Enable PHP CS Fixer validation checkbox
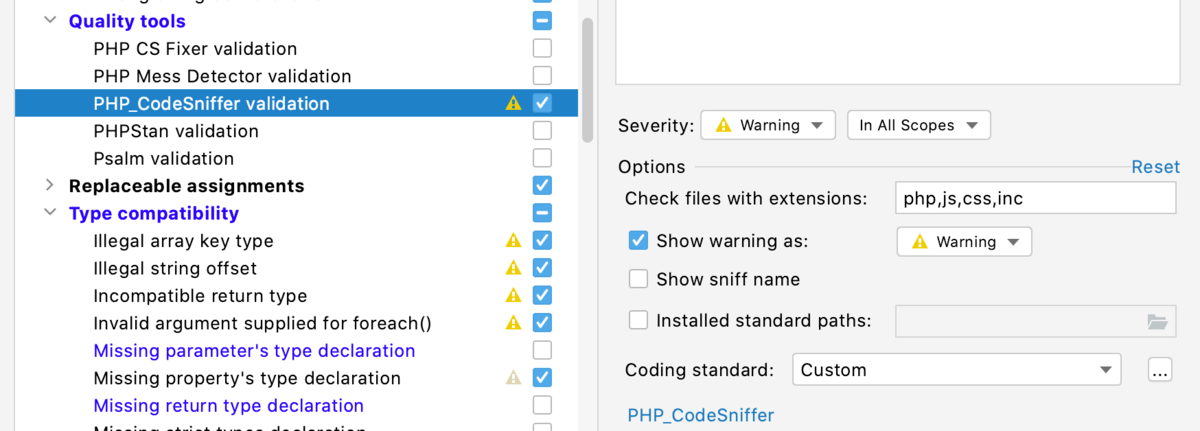This screenshot has height=431, width=1200. tap(542, 48)
